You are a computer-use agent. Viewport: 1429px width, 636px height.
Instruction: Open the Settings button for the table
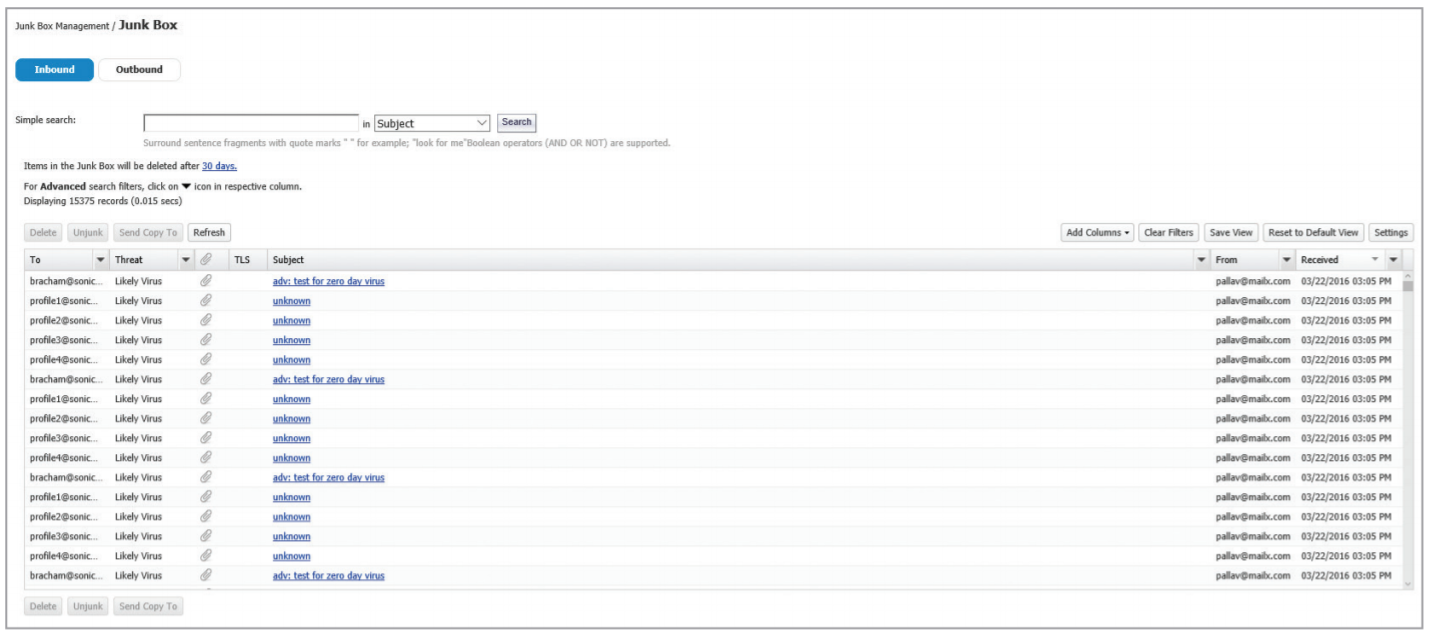(1390, 232)
